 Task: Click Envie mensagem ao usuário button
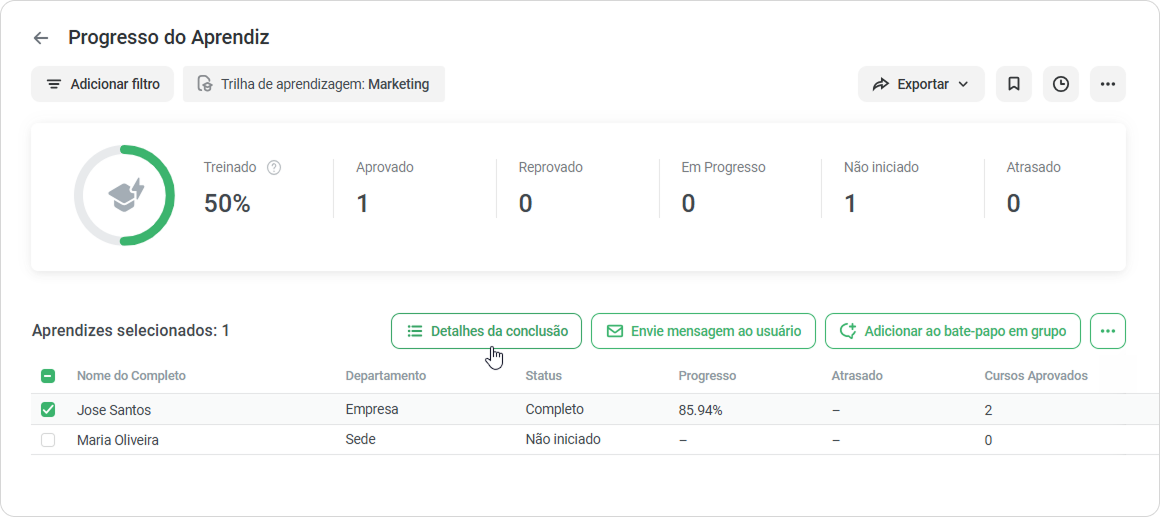(x=703, y=331)
